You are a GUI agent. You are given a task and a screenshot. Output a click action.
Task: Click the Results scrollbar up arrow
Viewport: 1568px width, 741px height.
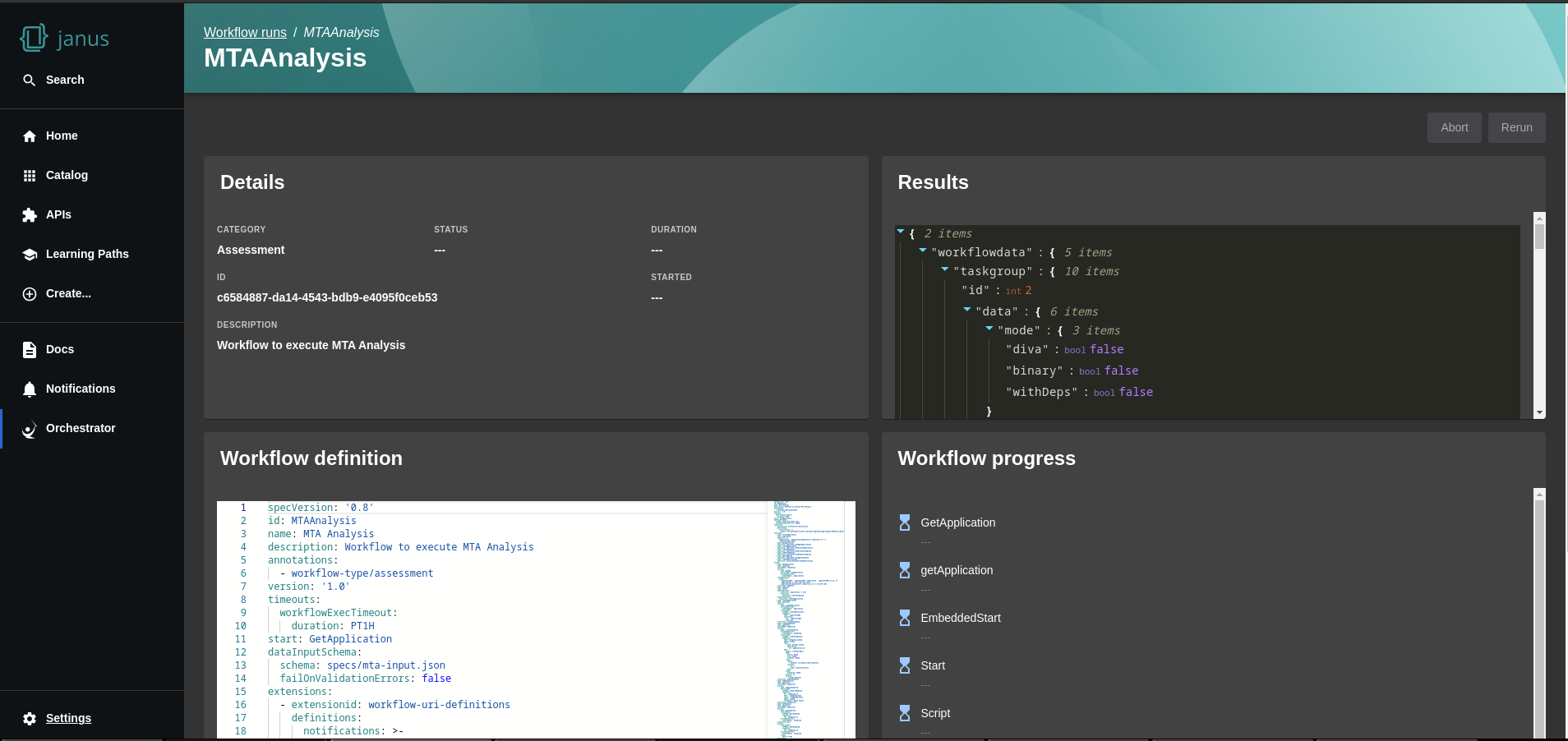1540,218
